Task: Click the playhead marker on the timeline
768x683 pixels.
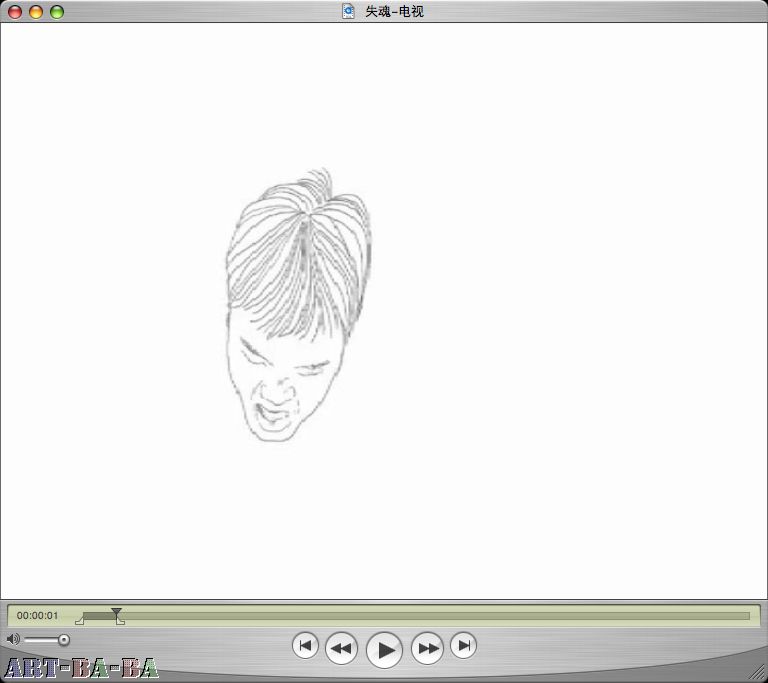Action: 116,612
